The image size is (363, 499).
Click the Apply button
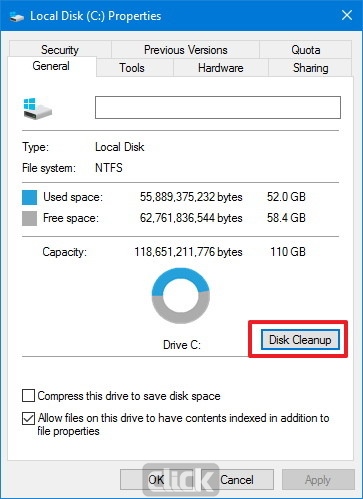coord(318,480)
